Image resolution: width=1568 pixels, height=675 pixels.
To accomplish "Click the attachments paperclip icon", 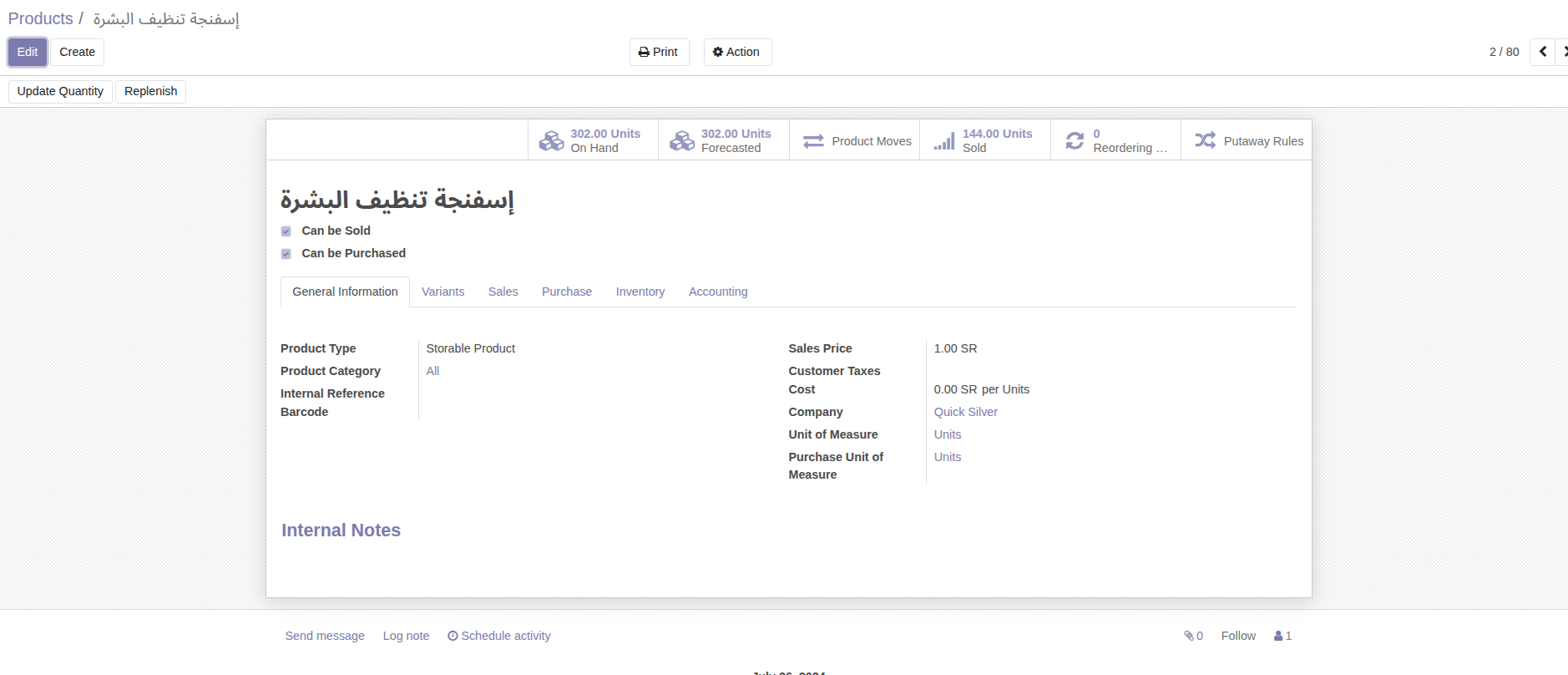I will tap(1189, 636).
